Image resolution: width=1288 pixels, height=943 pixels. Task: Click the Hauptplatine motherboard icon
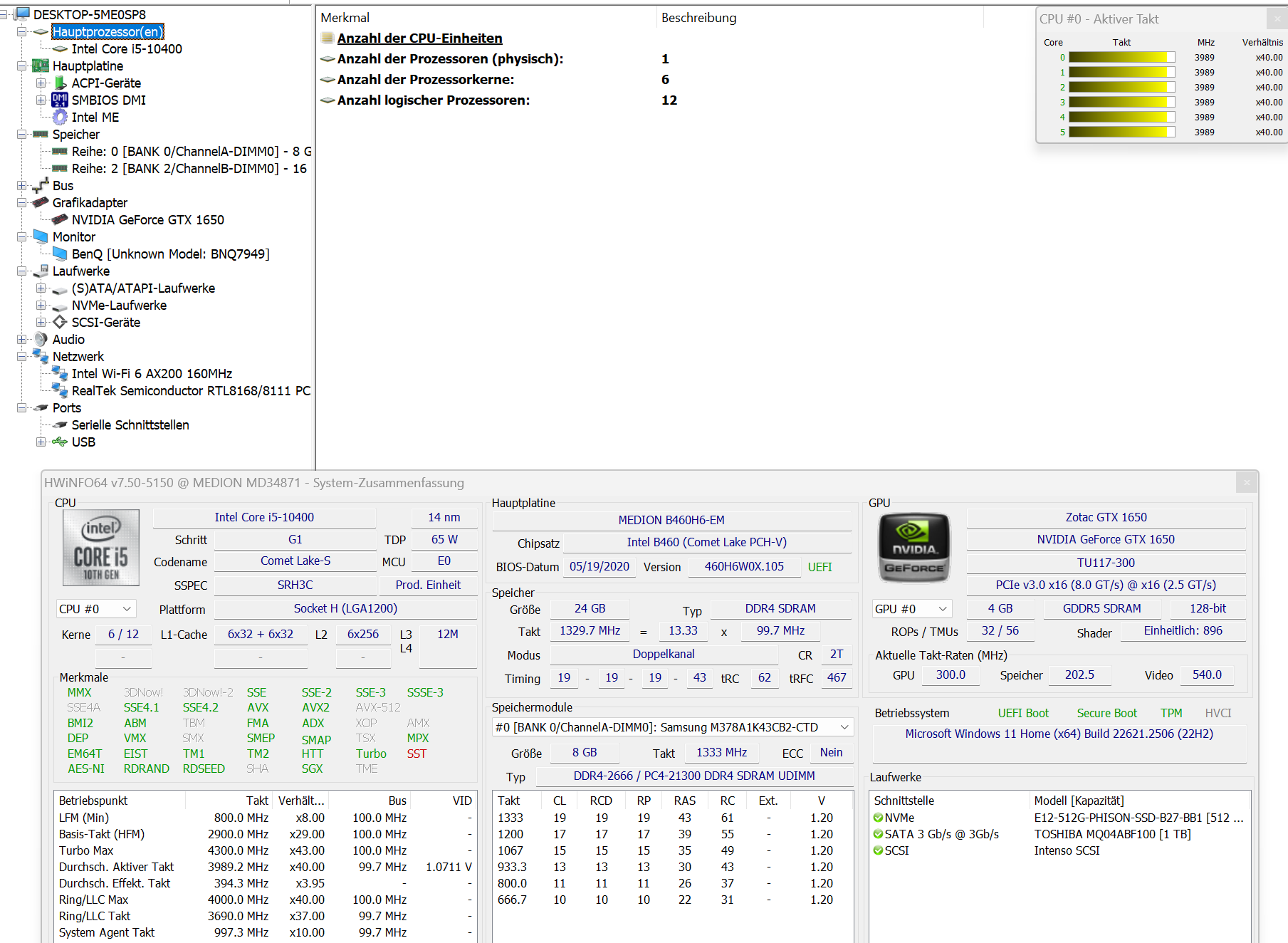click(x=41, y=66)
